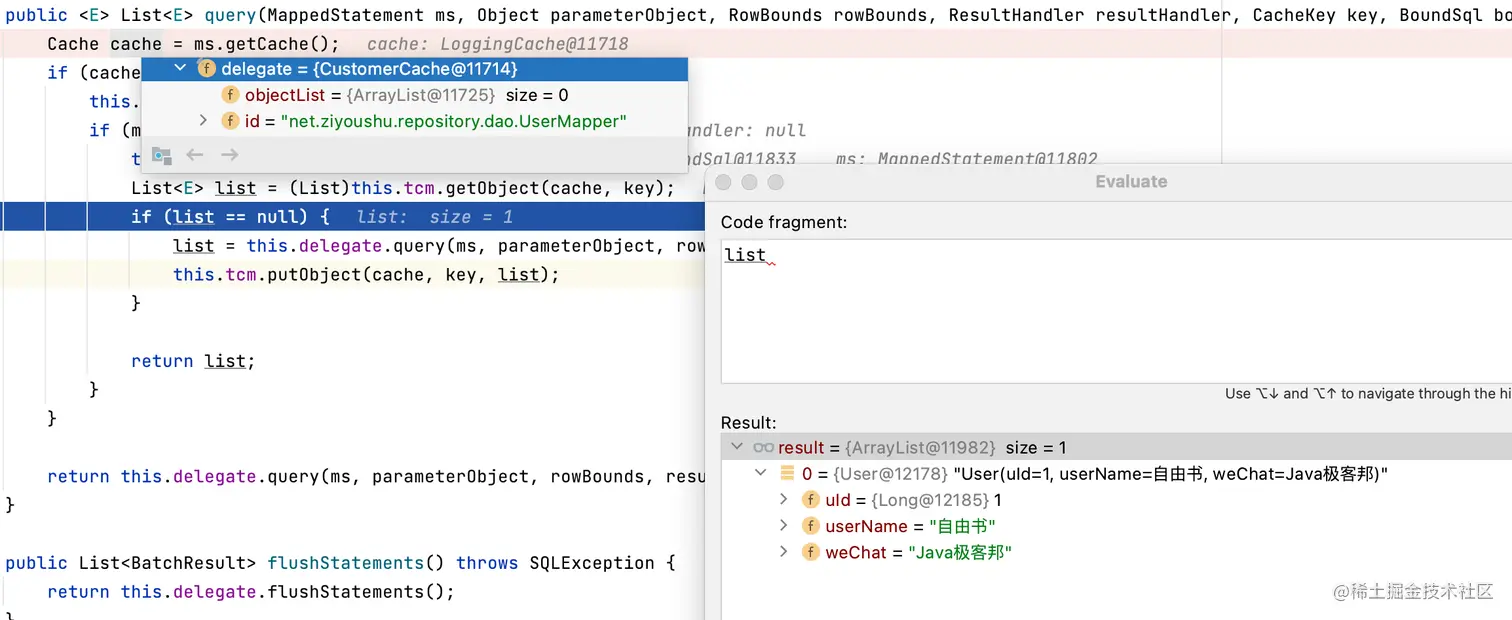Click the 'return list;' statement
The height and width of the screenshot is (620, 1512).
tap(193, 361)
